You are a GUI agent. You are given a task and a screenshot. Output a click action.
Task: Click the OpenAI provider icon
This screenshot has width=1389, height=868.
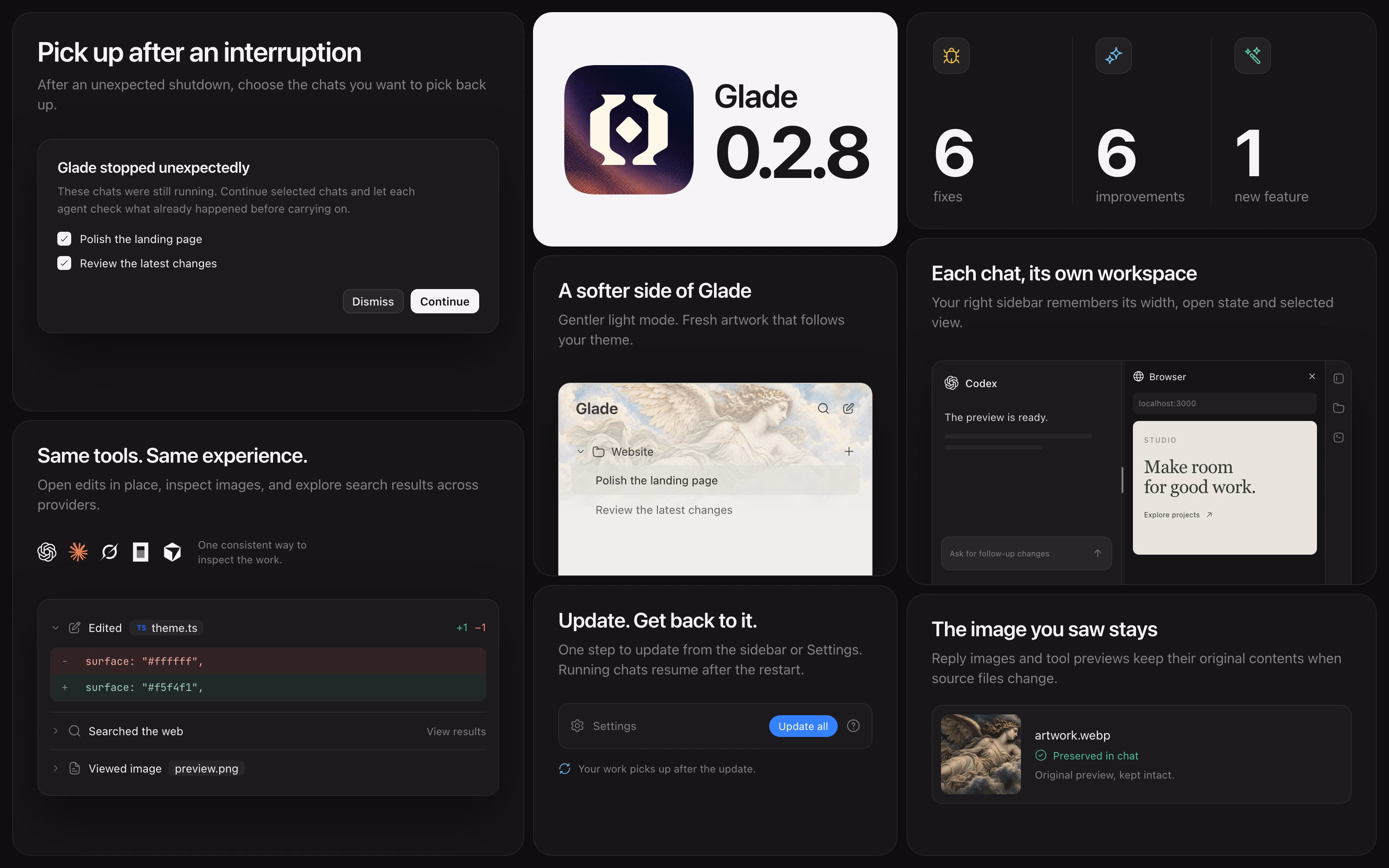(x=47, y=552)
